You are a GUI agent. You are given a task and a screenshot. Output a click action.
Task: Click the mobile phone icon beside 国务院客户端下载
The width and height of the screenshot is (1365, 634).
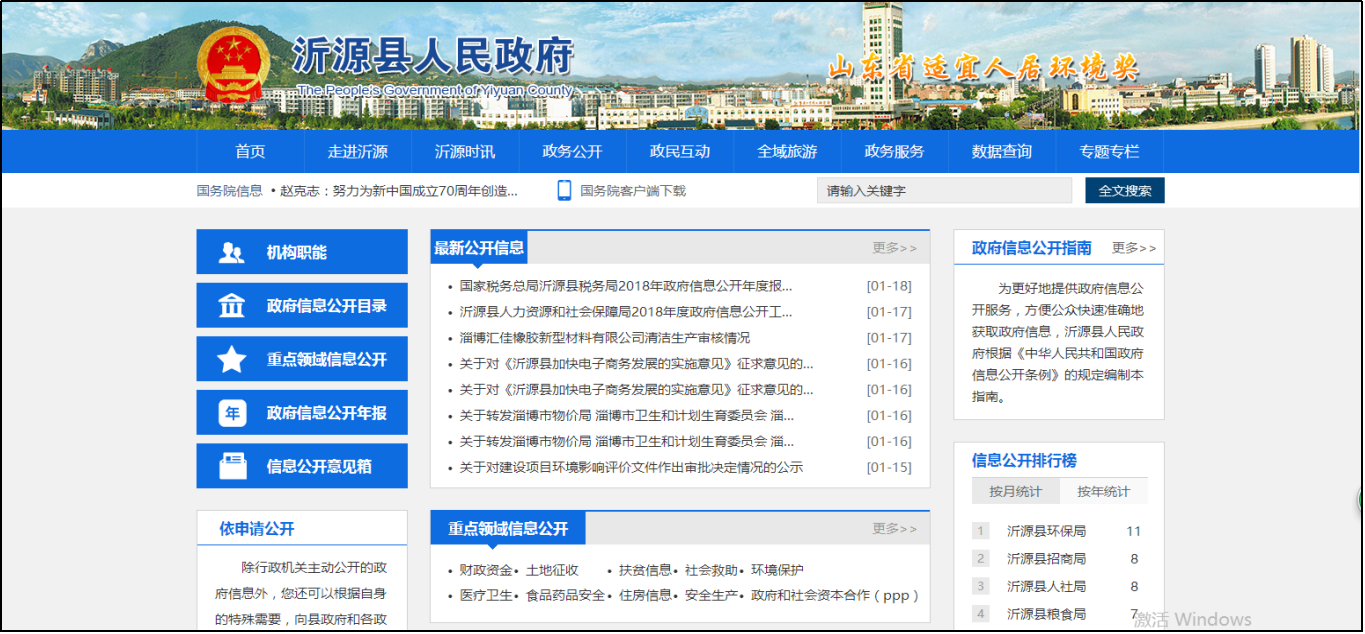coord(564,191)
